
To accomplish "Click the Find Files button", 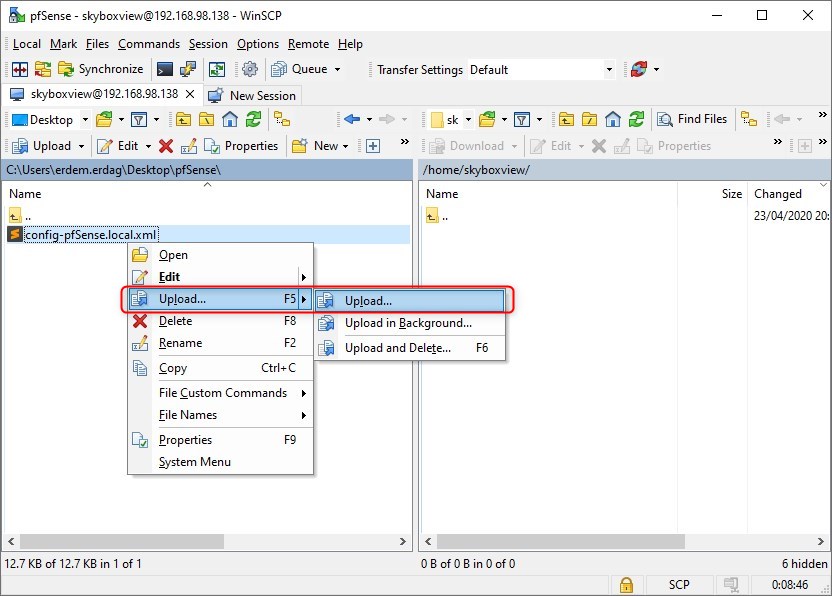I will click(x=692, y=119).
